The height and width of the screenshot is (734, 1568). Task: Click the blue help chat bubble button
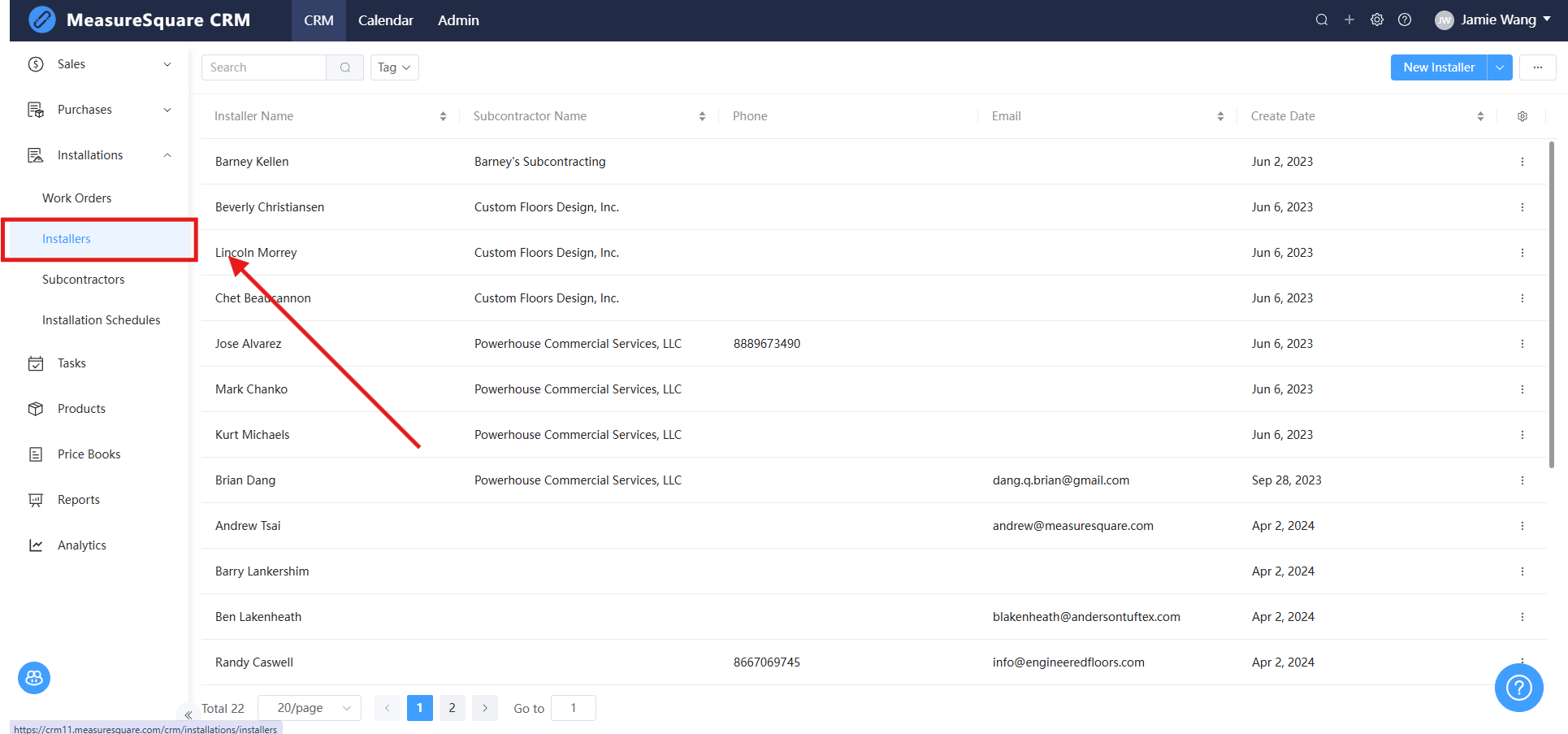coord(1518,688)
